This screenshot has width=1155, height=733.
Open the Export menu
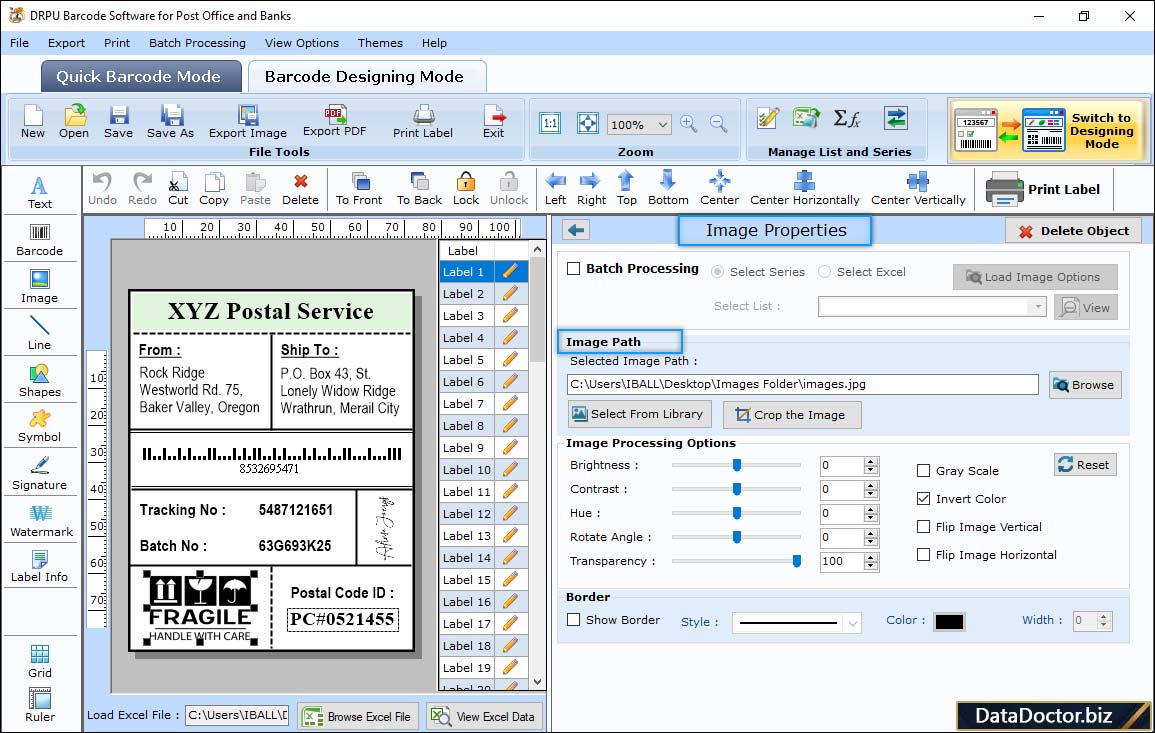(66, 43)
